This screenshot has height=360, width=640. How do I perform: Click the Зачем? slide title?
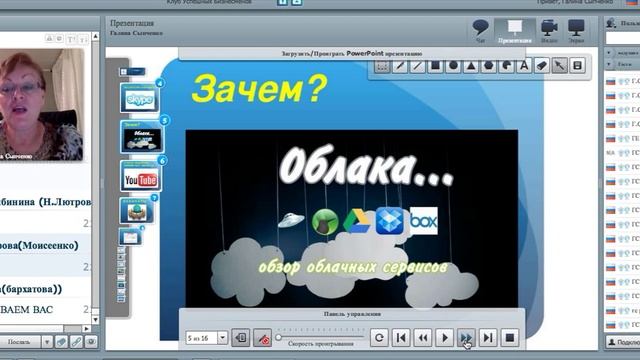(259, 88)
